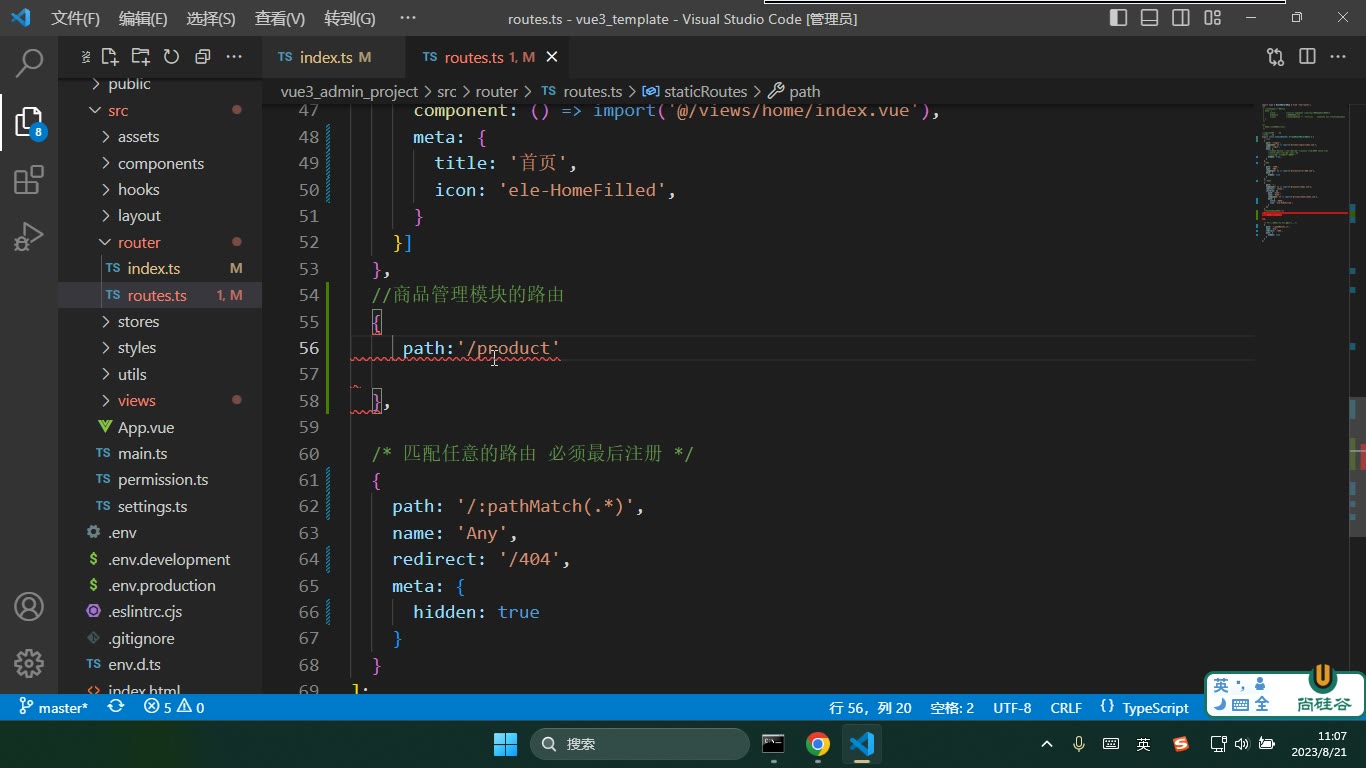Toggle the secondary side bar layout button
The image size is (1366, 768).
pos(1181,18)
